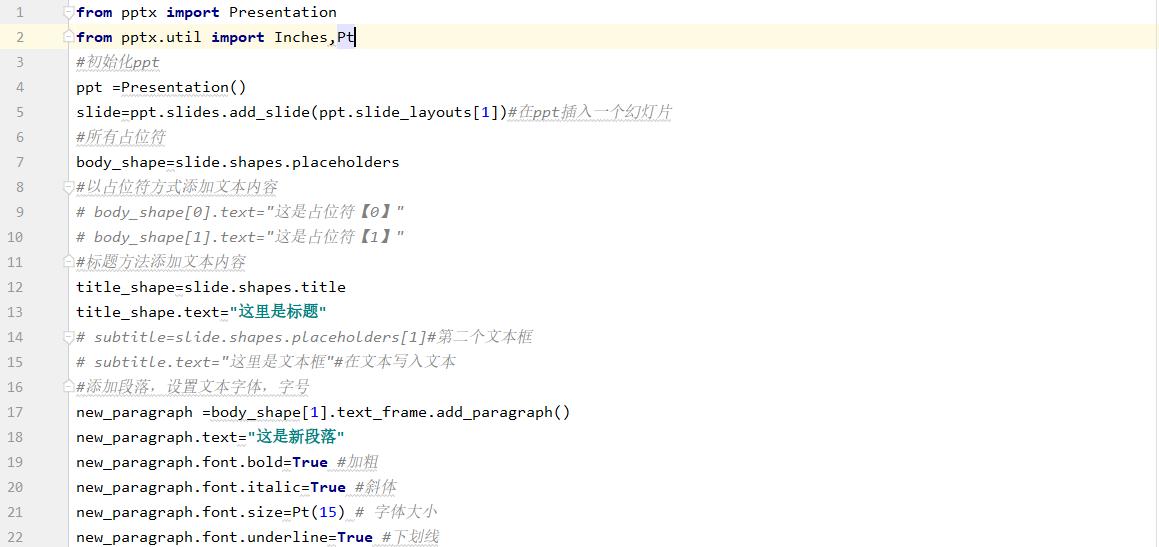The image size is (1159, 547).
Task: Click the comment '#加粗'
Action: (x=358, y=462)
